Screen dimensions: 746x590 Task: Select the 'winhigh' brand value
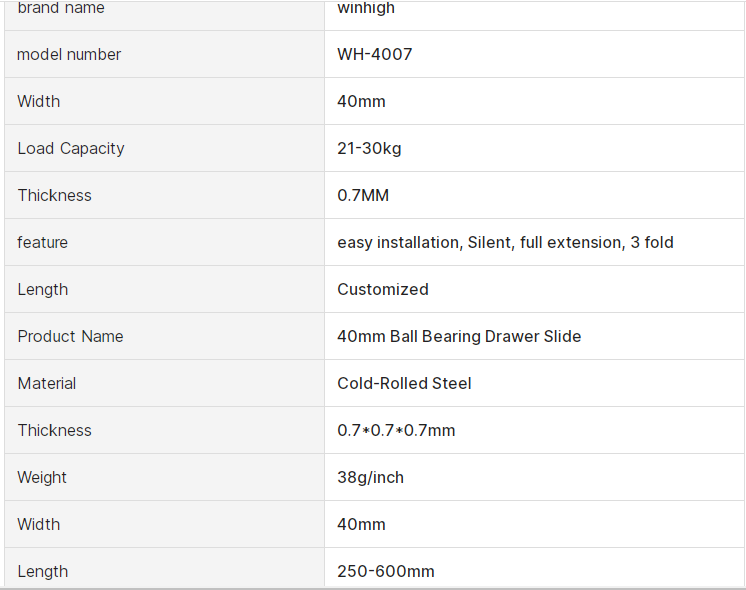tap(366, 9)
